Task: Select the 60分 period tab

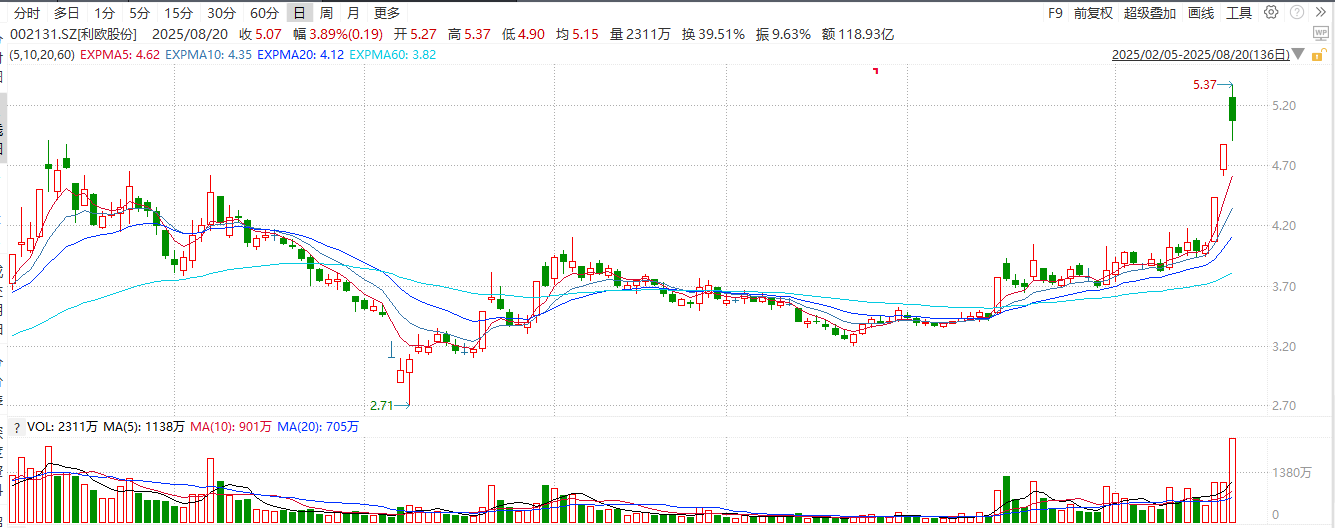Action: (x=264, y=13)
